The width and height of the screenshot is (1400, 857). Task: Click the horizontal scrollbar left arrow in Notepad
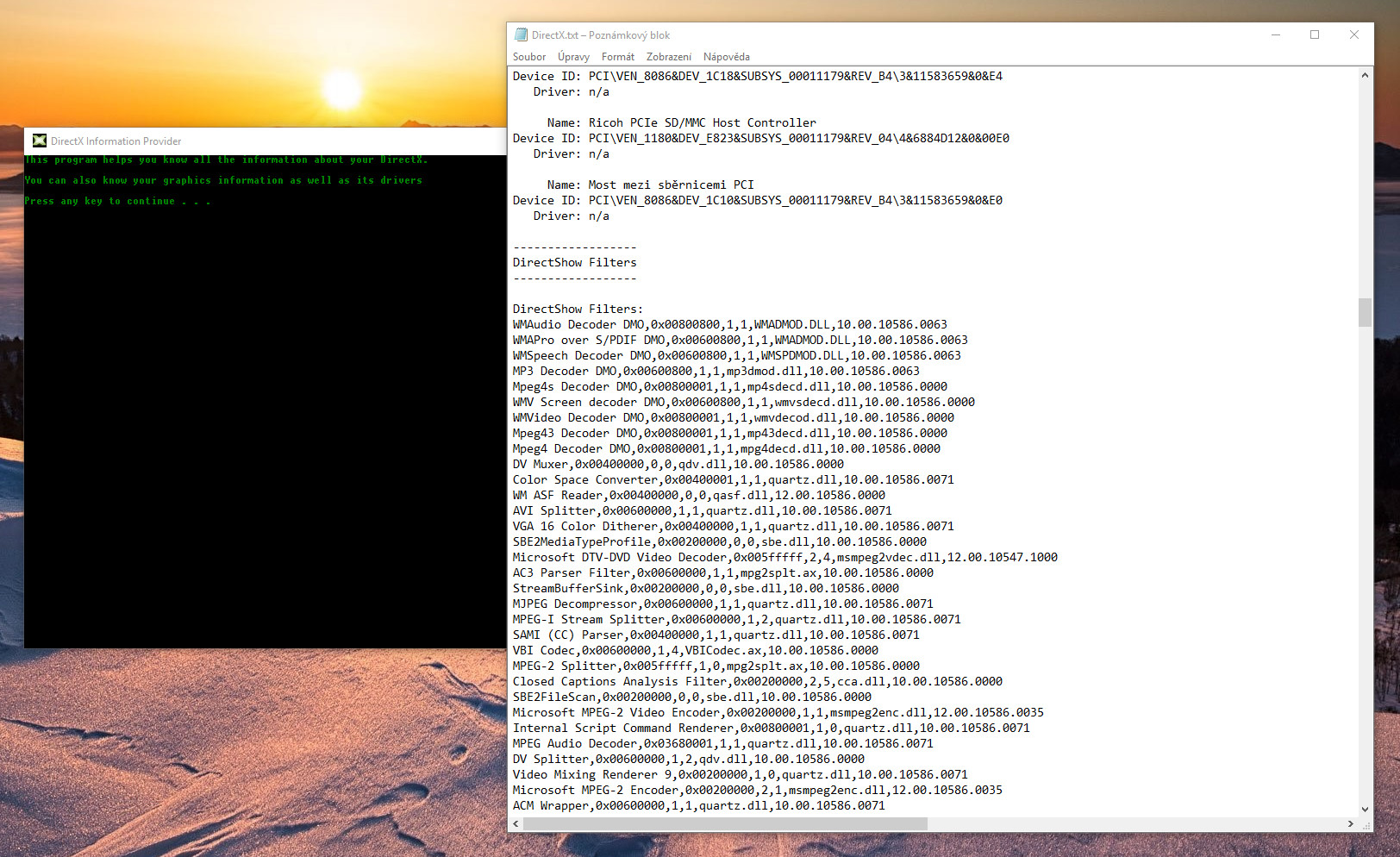coord(516,824)
